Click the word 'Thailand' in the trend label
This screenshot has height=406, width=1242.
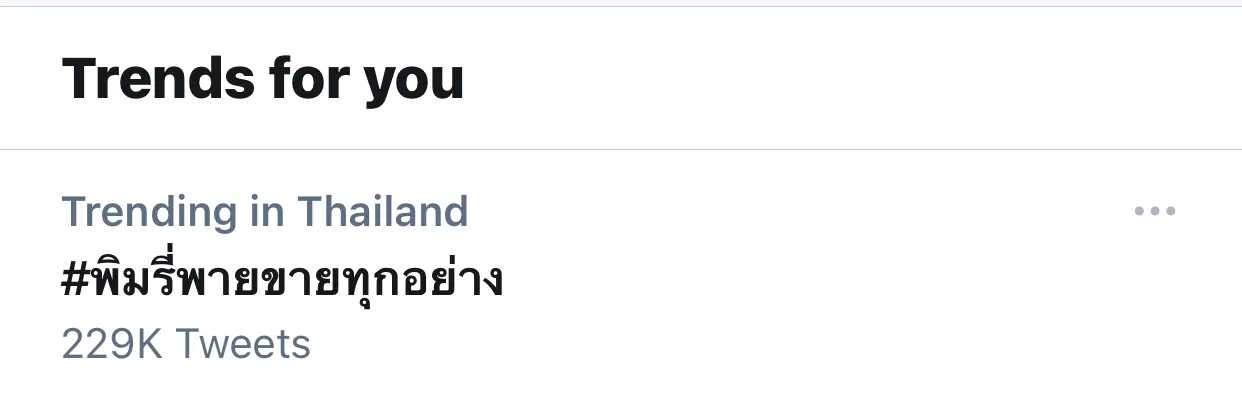tap(383, 211)
